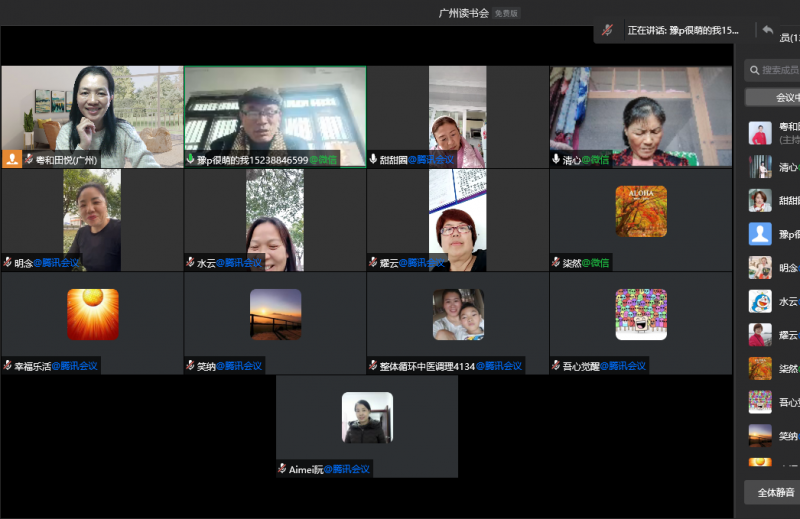Select 甜甜圈's avatar in the member list
800x519 pixels.
pos(760,200)
